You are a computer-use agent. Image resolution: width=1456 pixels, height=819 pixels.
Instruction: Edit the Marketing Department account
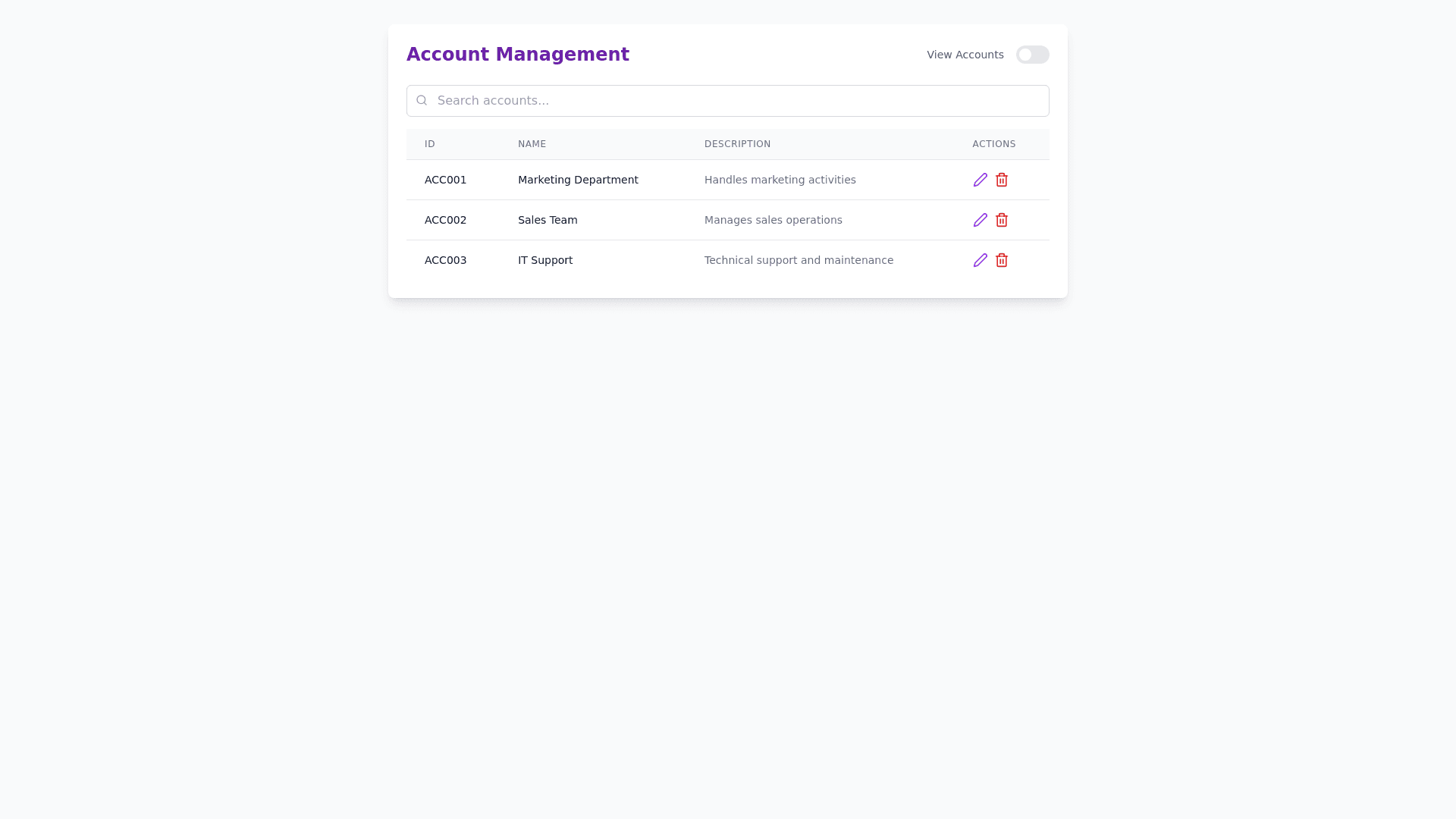pos(981,180)
